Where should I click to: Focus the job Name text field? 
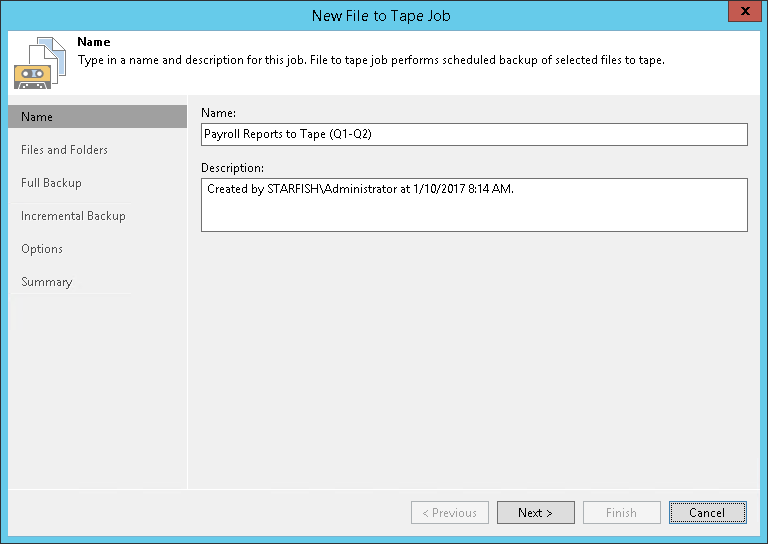(x=474, y=134)
